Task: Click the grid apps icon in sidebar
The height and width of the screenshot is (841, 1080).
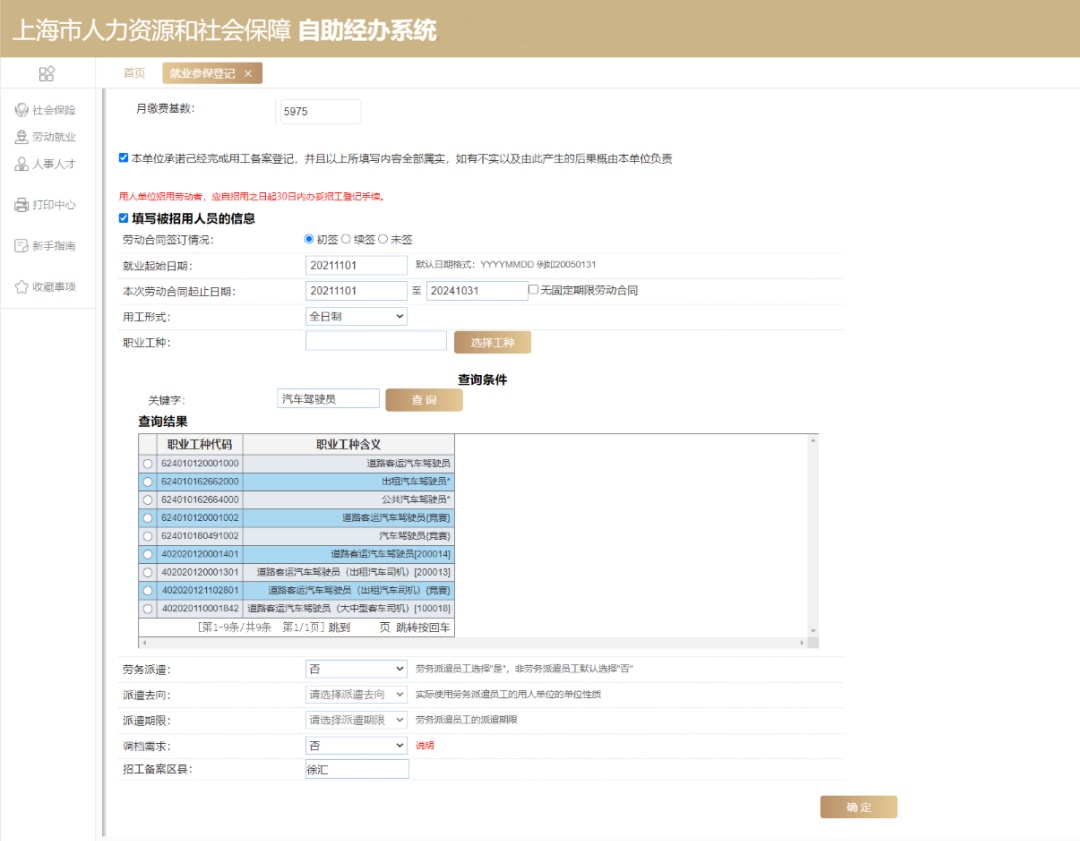Action: click(x=46, y=73)
